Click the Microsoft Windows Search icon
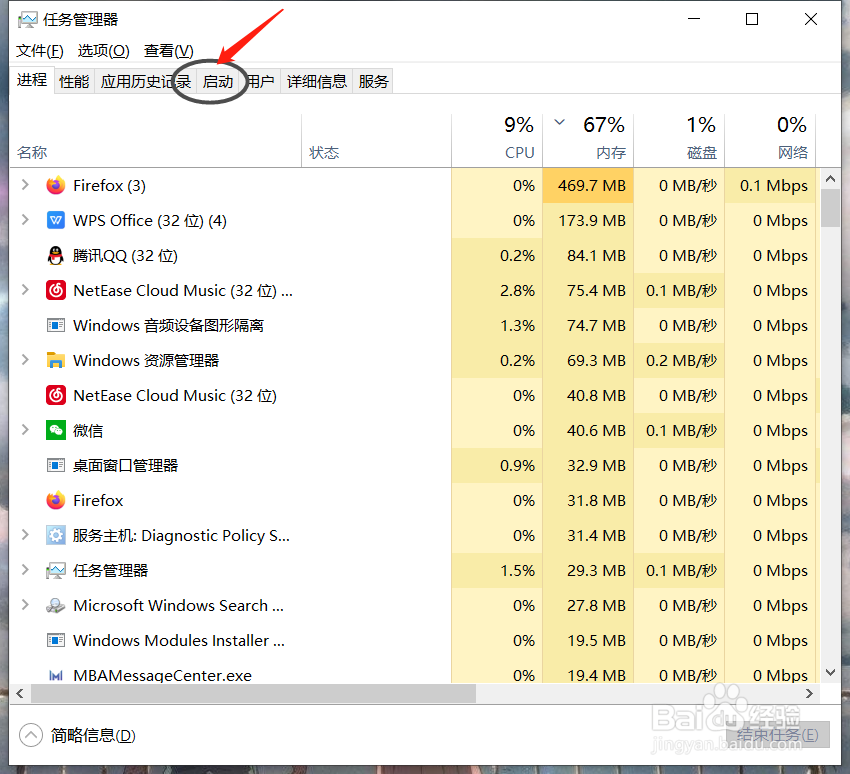 [x=57, y=605]
